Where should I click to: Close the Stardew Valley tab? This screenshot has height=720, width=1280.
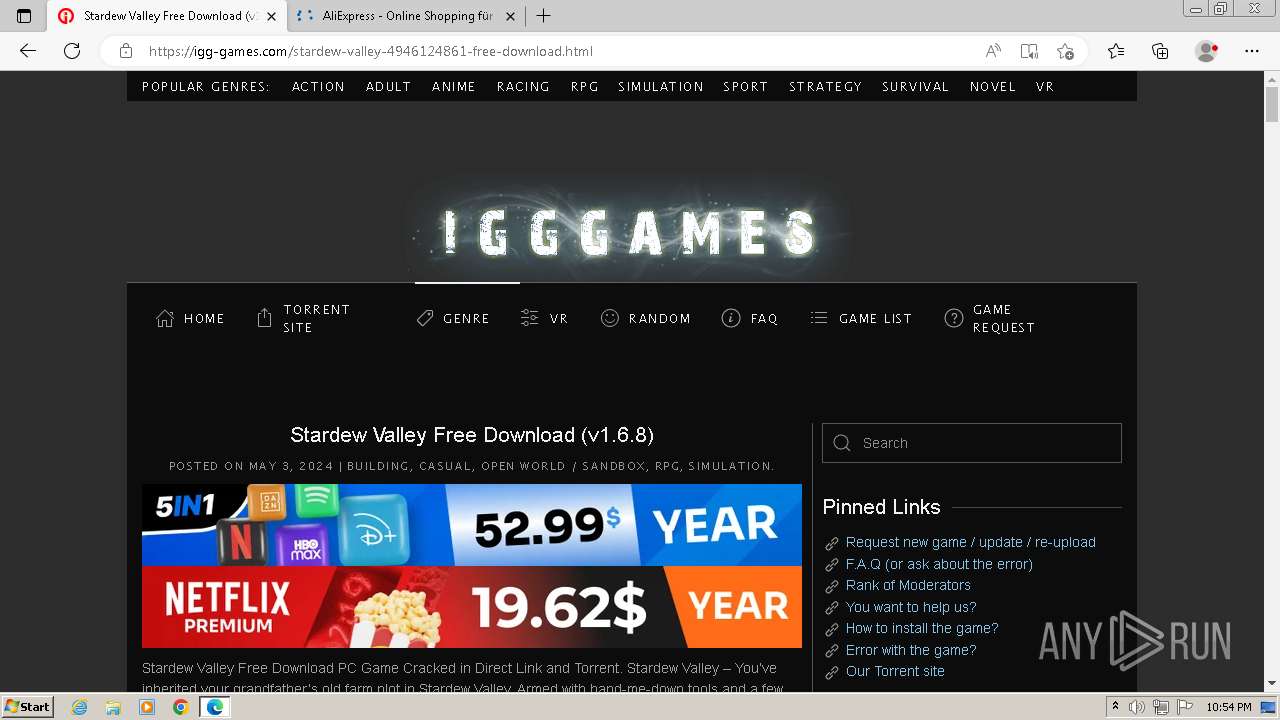(271, 16)
